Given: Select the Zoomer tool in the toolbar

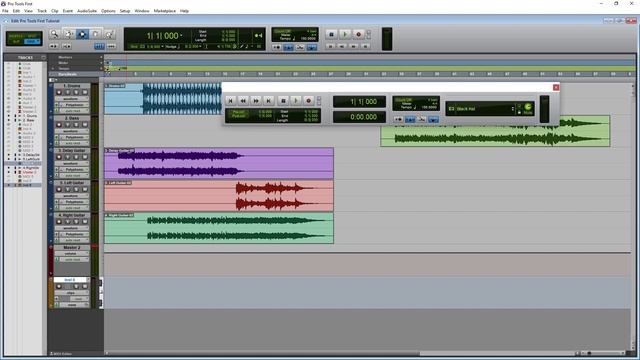Looking at the screenshot, I should tap(54, 35).
